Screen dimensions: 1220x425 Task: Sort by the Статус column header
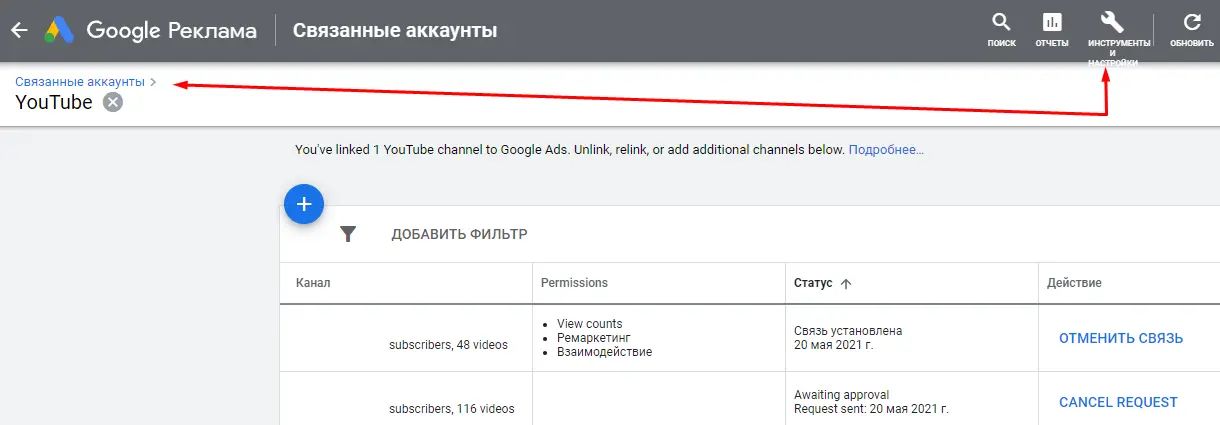(x=813, y=283)
